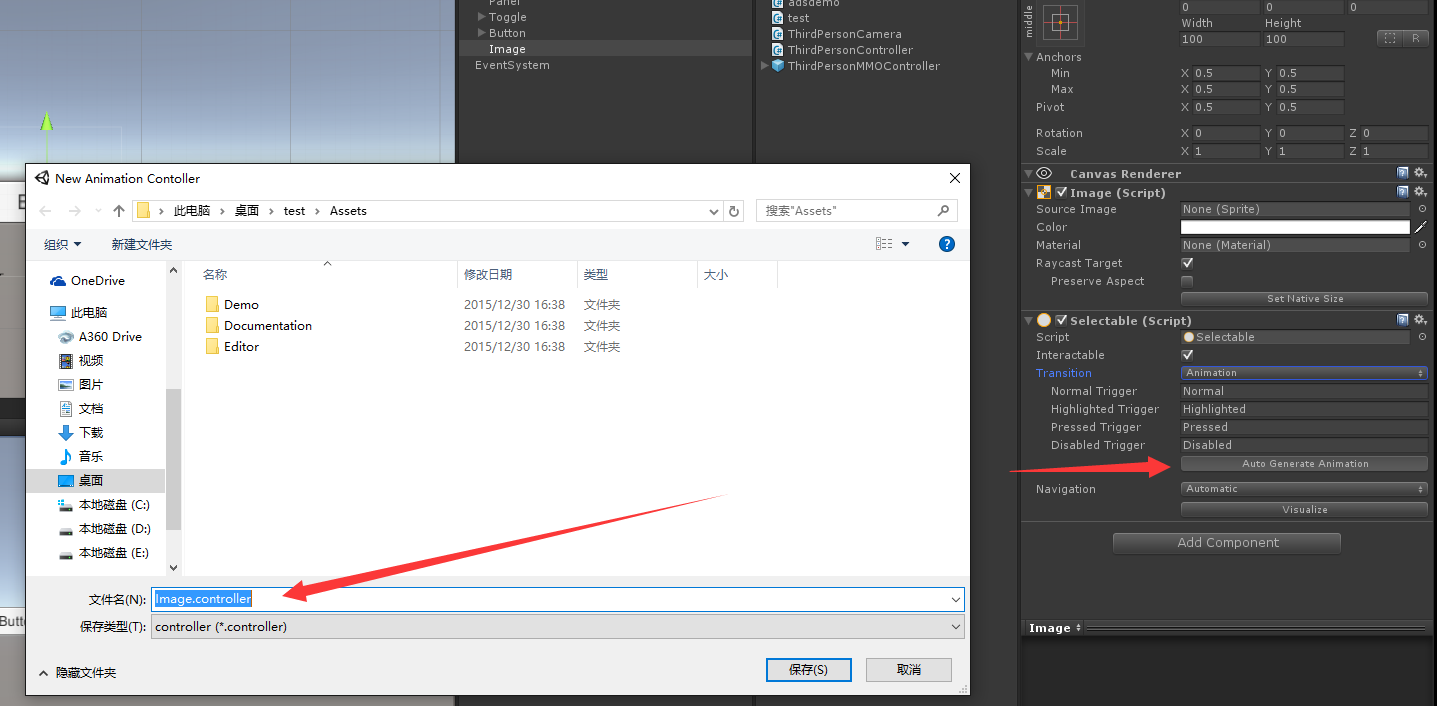Refresh the Assets folder address bar

[x=734, y=211]
